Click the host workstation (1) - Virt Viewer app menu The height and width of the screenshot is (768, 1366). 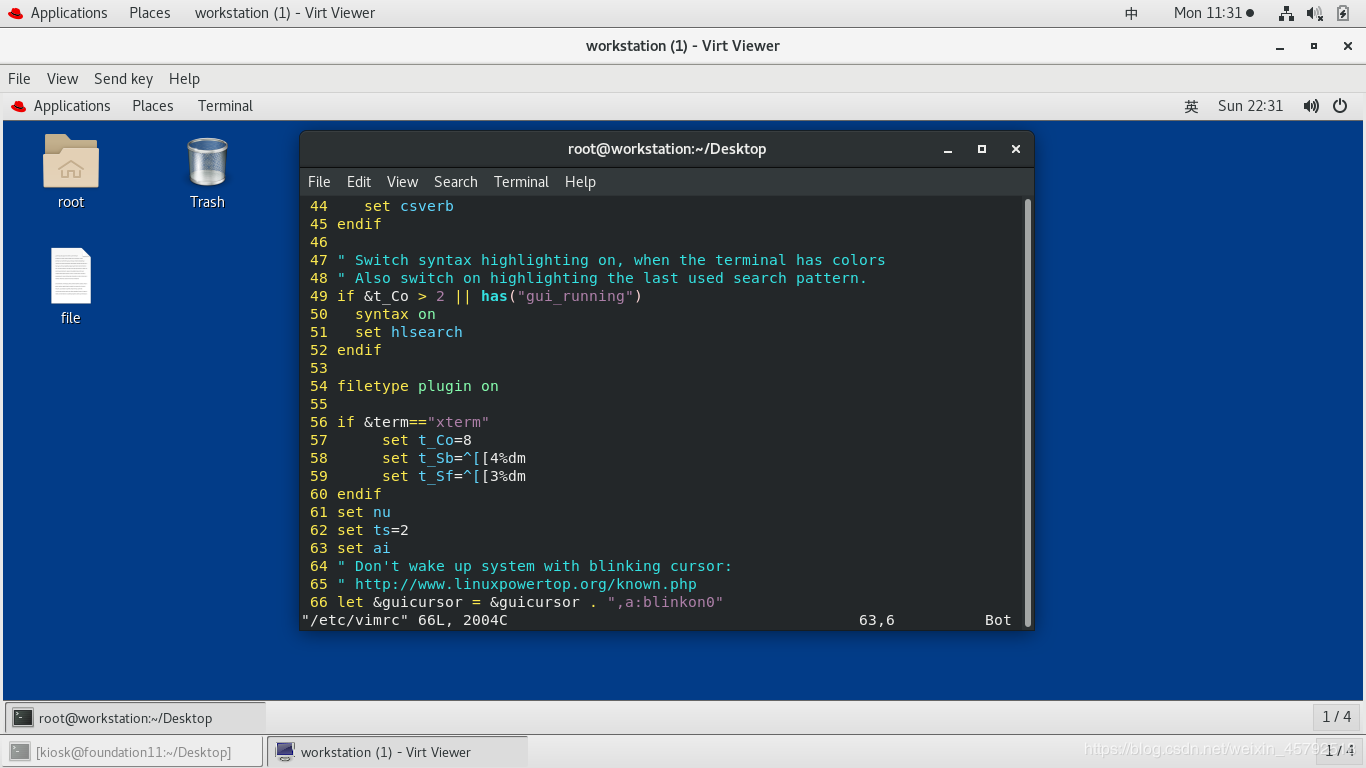coord(285,13)
